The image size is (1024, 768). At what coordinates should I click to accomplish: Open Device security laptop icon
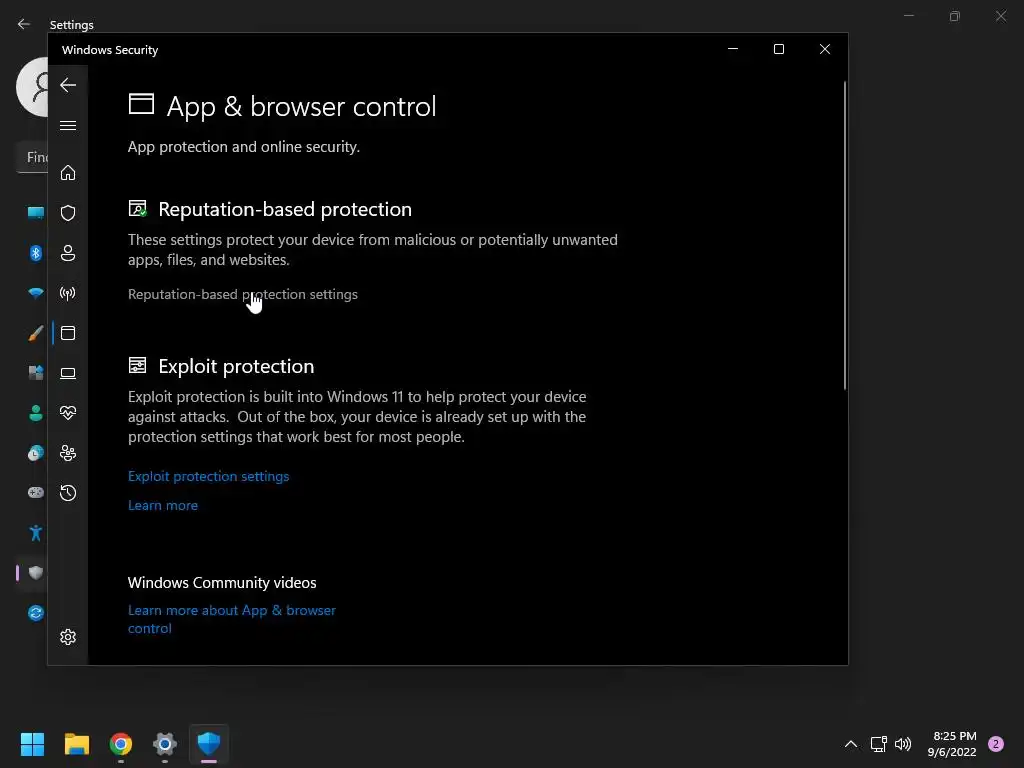(x=68, y=373)
